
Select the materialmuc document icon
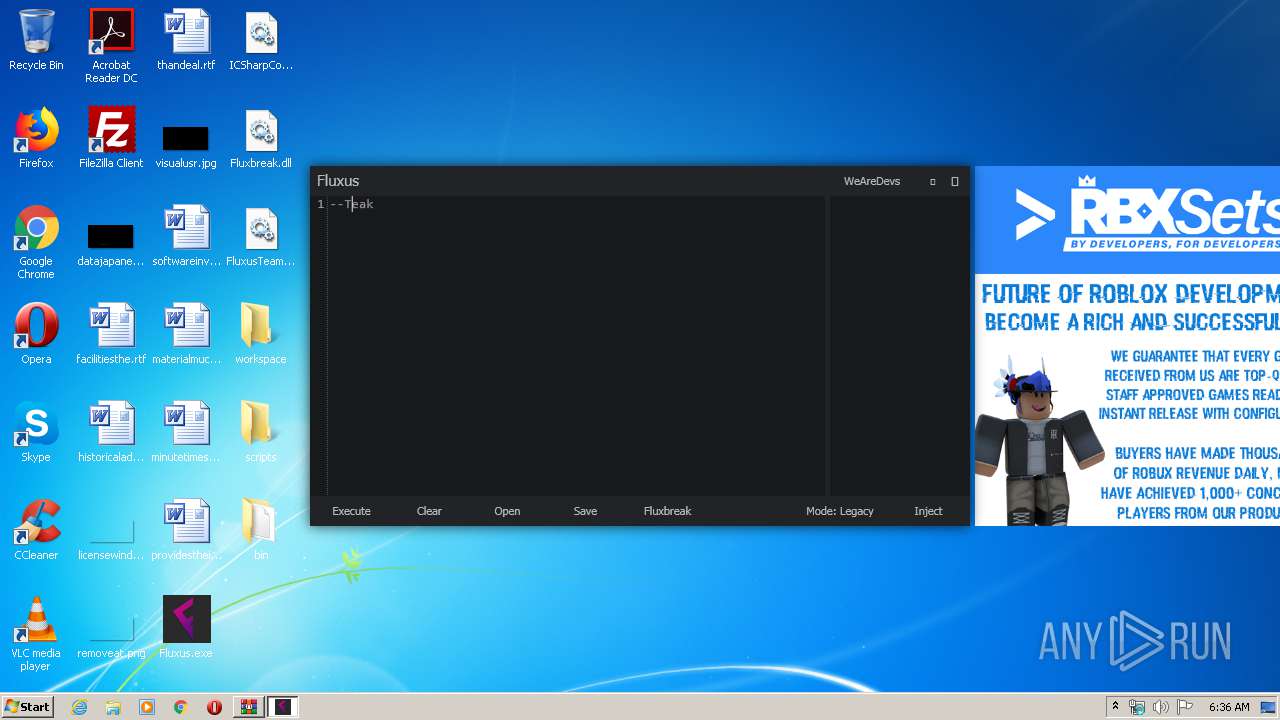point(186,334)
